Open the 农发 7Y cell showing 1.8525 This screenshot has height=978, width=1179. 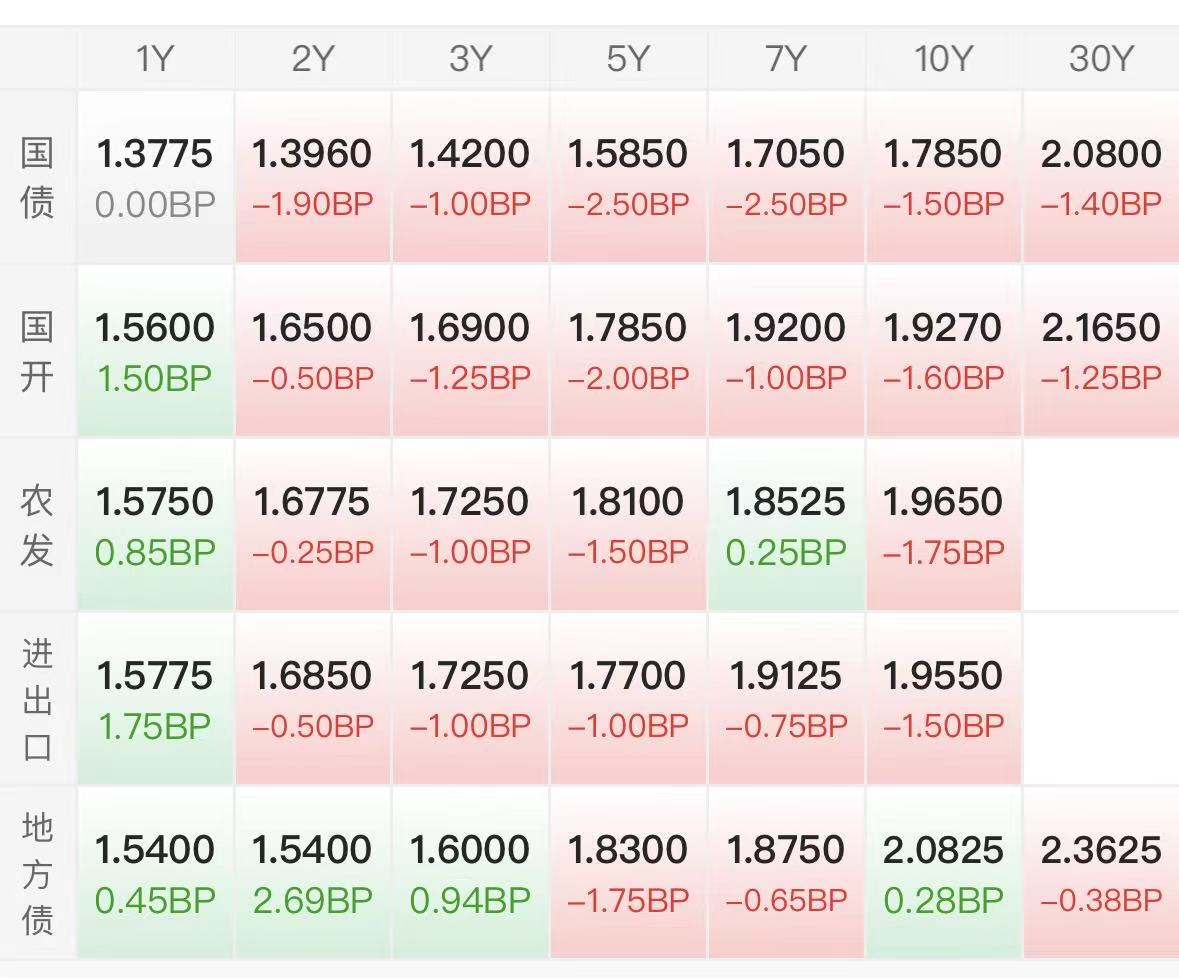coord(786,525)
